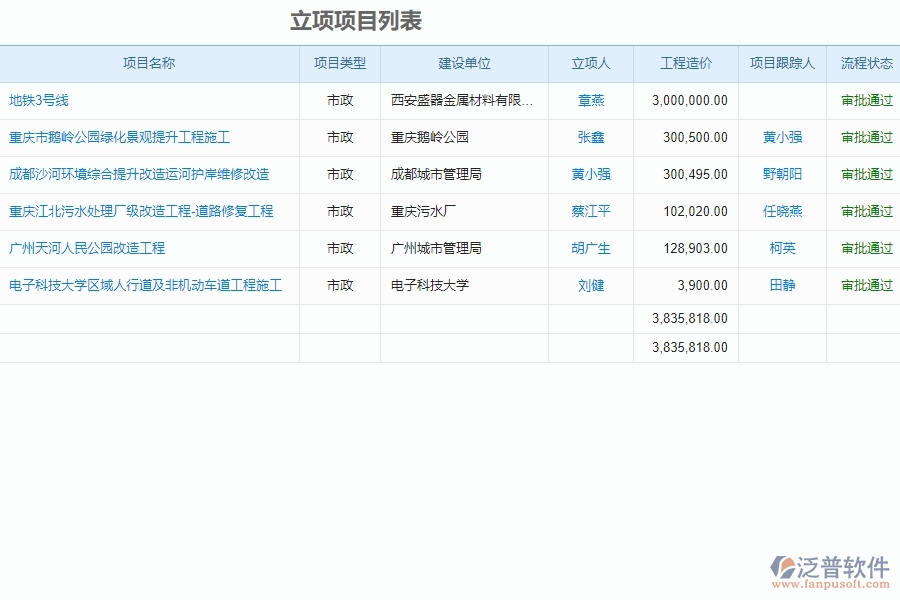Open 立项人 章燕 details
This screenshot has height=600, width=900.
[590, 100]
